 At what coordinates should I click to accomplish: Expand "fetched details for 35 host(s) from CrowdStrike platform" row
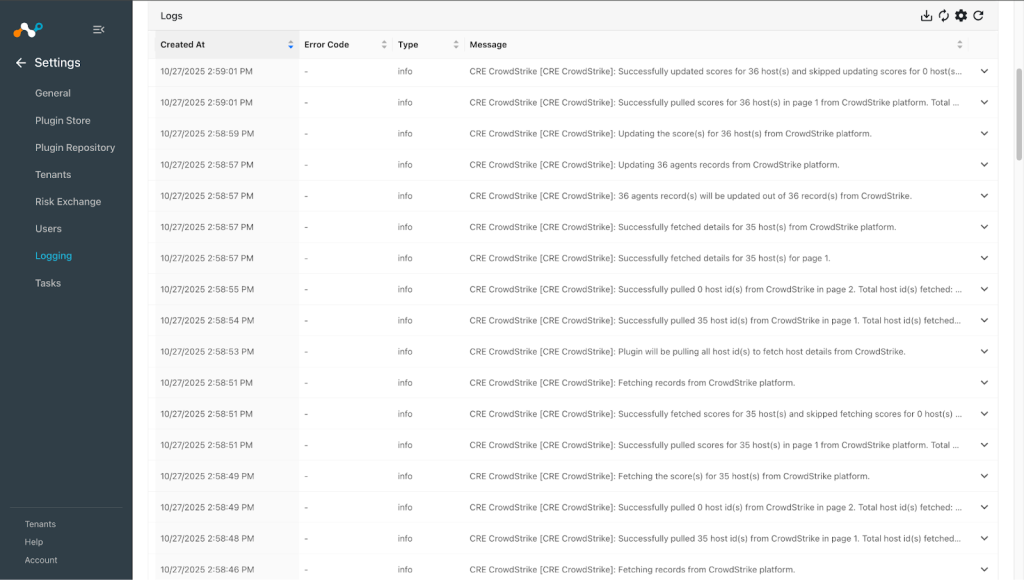(984, 227)
